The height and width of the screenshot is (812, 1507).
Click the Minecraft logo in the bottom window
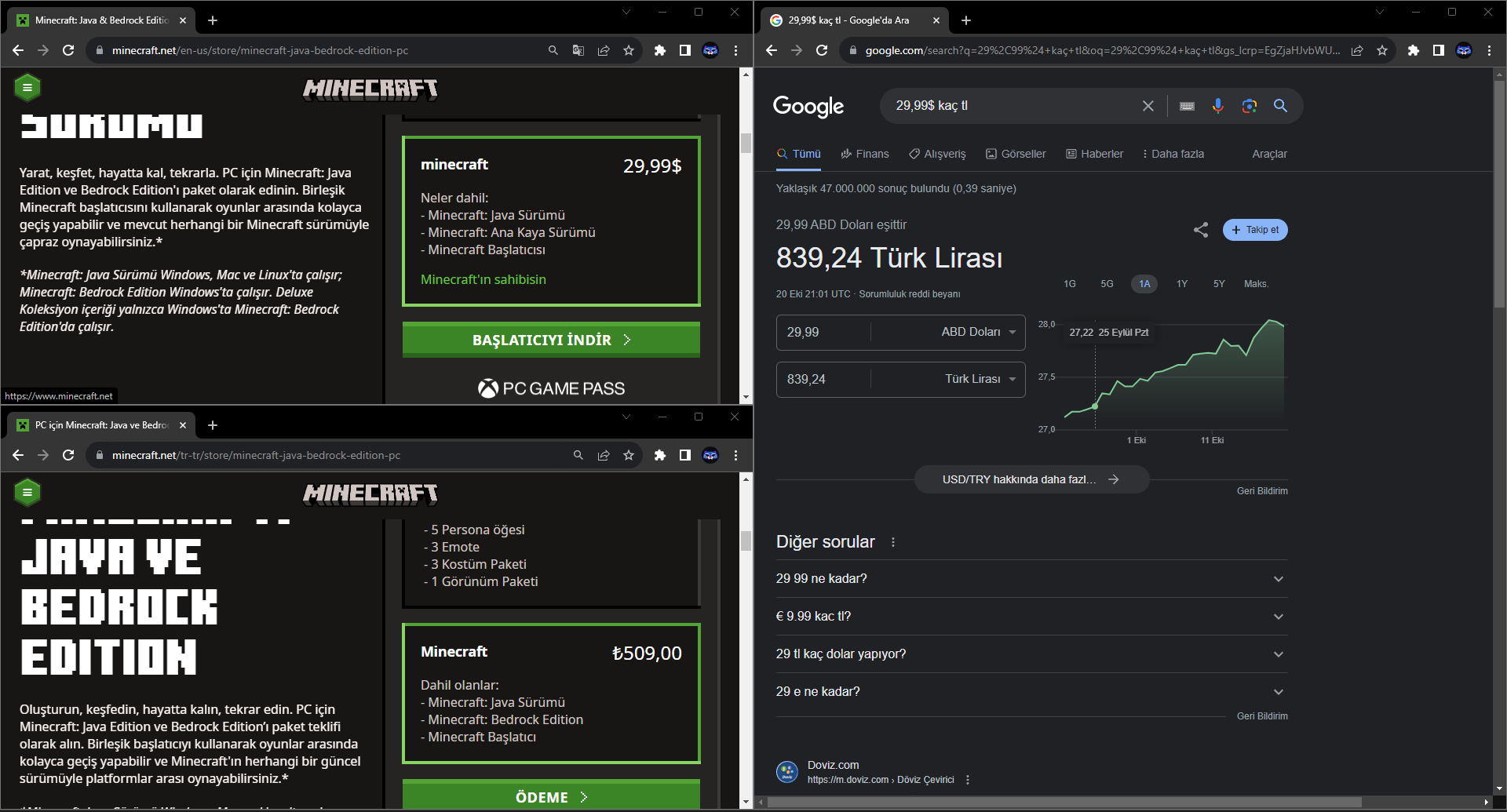point(370,494)
